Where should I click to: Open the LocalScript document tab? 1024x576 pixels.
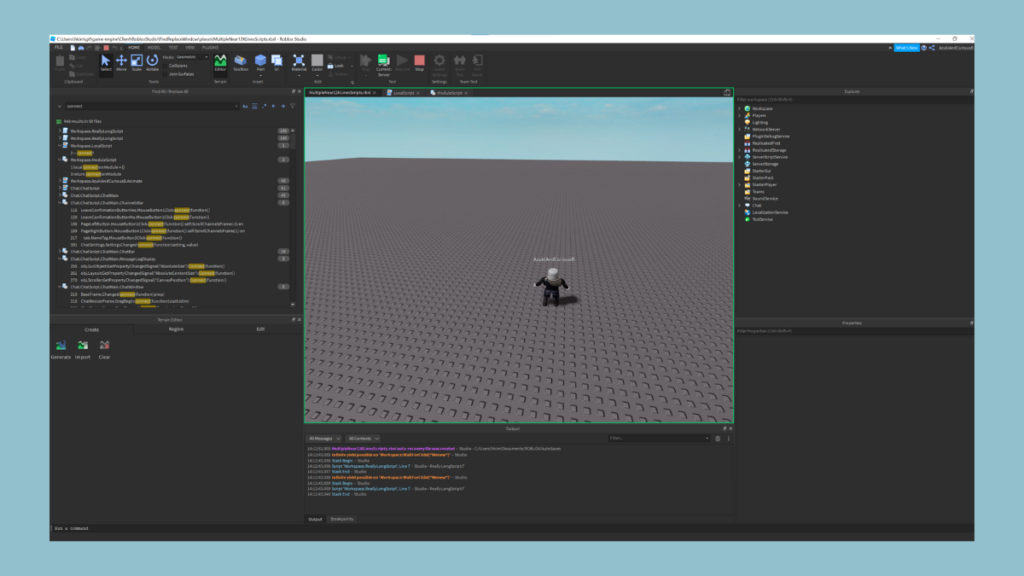click(x=403, y=92)
